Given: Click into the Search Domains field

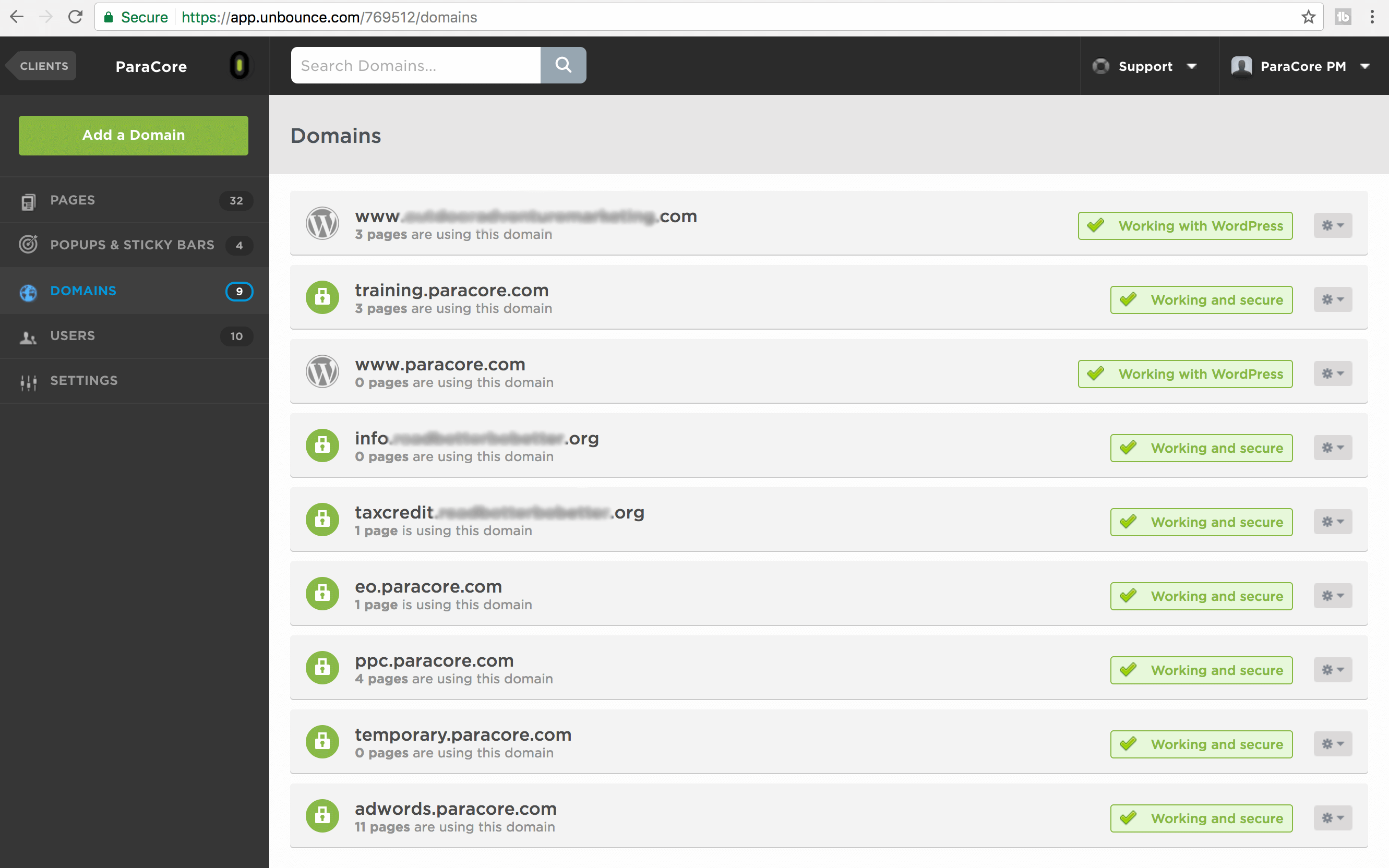Looking at the screenshot, I should [416, 65].
